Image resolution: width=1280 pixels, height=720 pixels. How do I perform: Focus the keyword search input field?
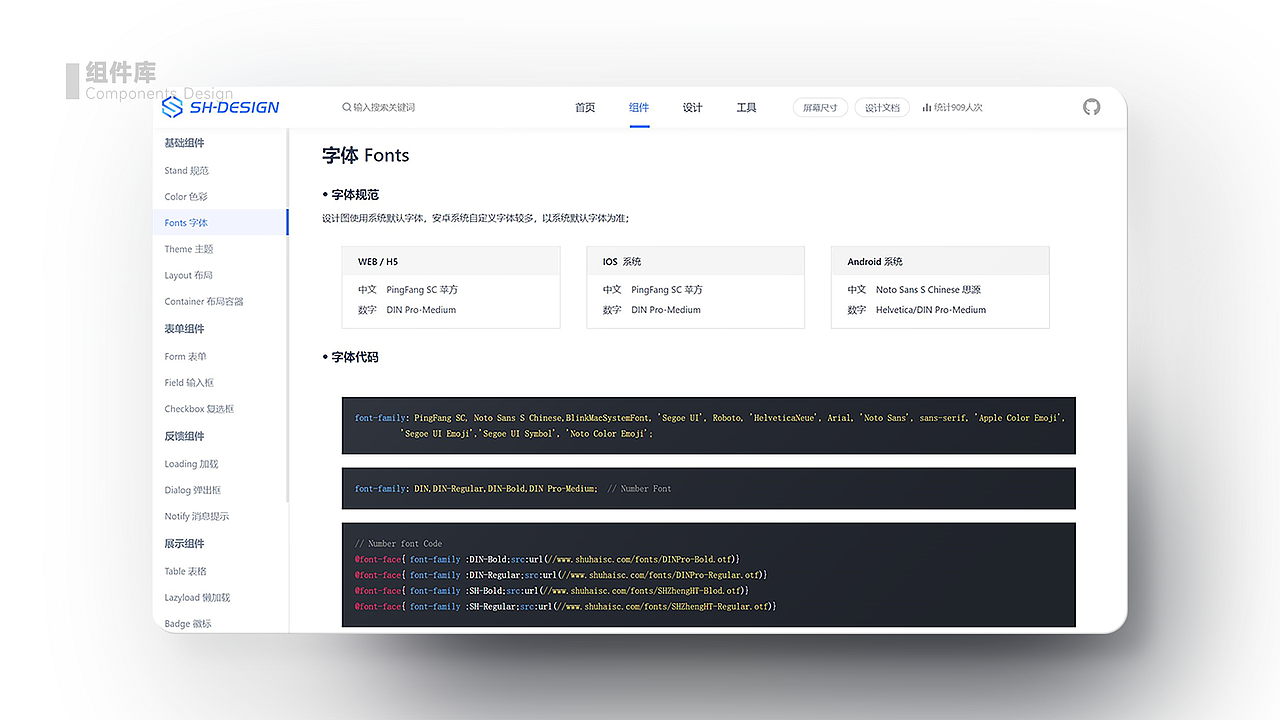click(385, 107)
